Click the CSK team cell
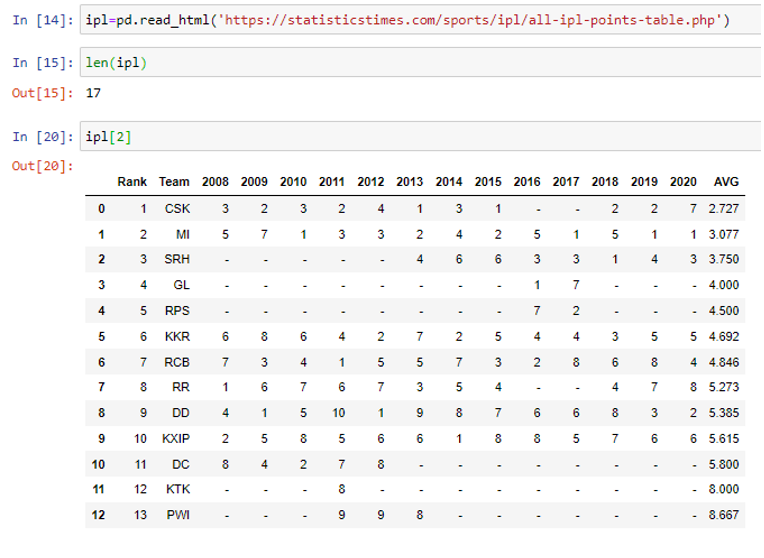The width and height of the screenshot is (764, 558). click(x=177, y=209)
